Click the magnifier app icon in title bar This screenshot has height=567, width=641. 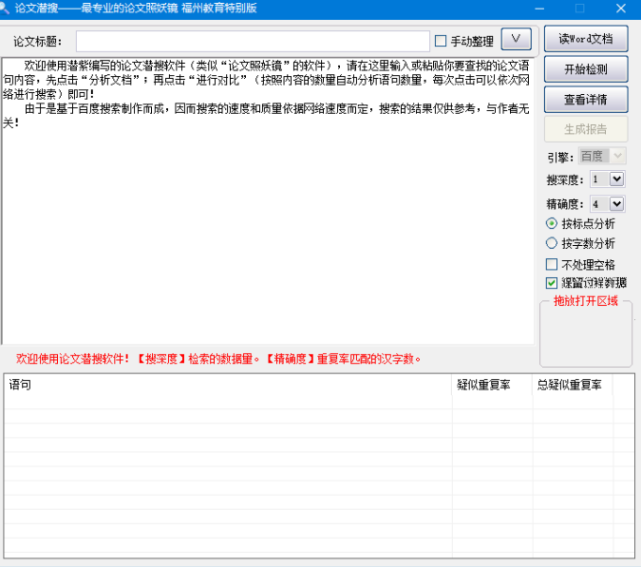tap(4, 8)
